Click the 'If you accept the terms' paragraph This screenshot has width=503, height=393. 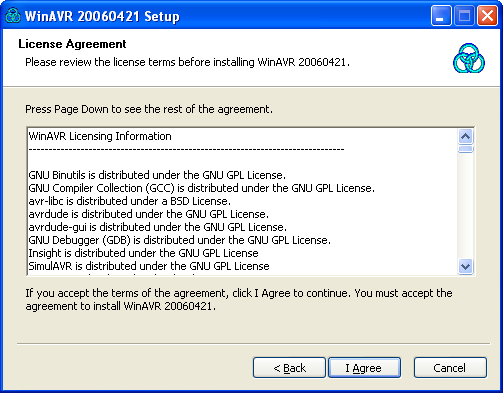click(x=239, y=300)
